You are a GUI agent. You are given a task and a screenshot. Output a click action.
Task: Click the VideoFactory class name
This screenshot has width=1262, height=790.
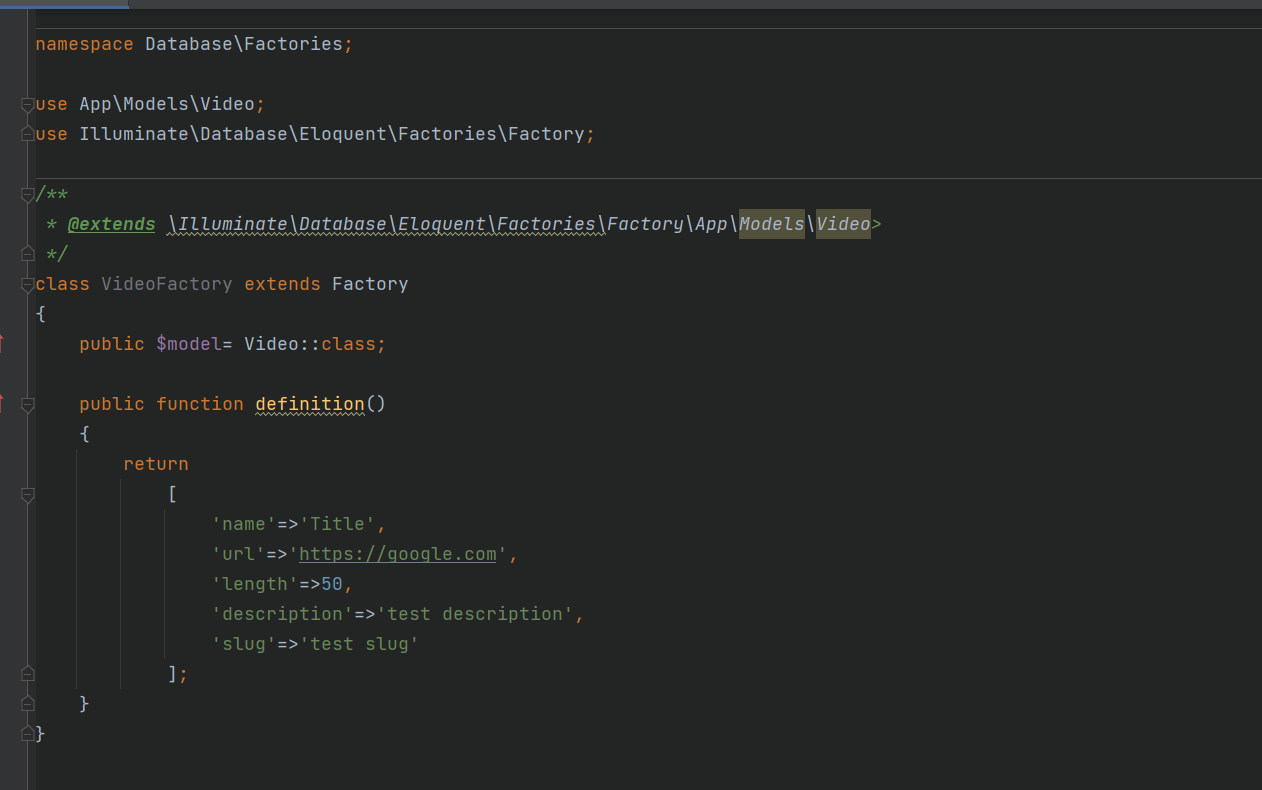pyautogui.click(x=167, y=284)
